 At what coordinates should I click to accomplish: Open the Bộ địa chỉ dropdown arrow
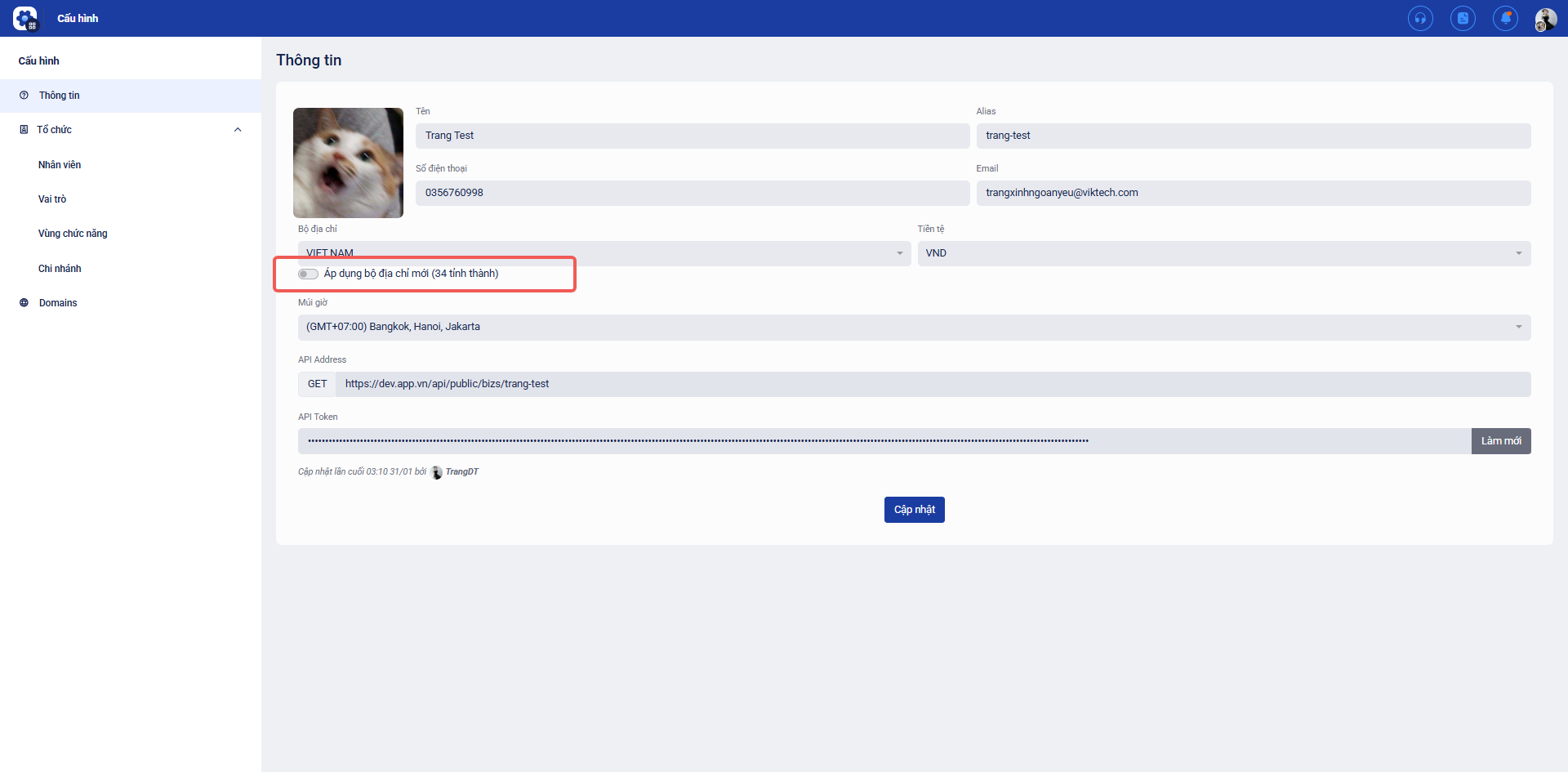pyautogui.click(x=899, y=253)
